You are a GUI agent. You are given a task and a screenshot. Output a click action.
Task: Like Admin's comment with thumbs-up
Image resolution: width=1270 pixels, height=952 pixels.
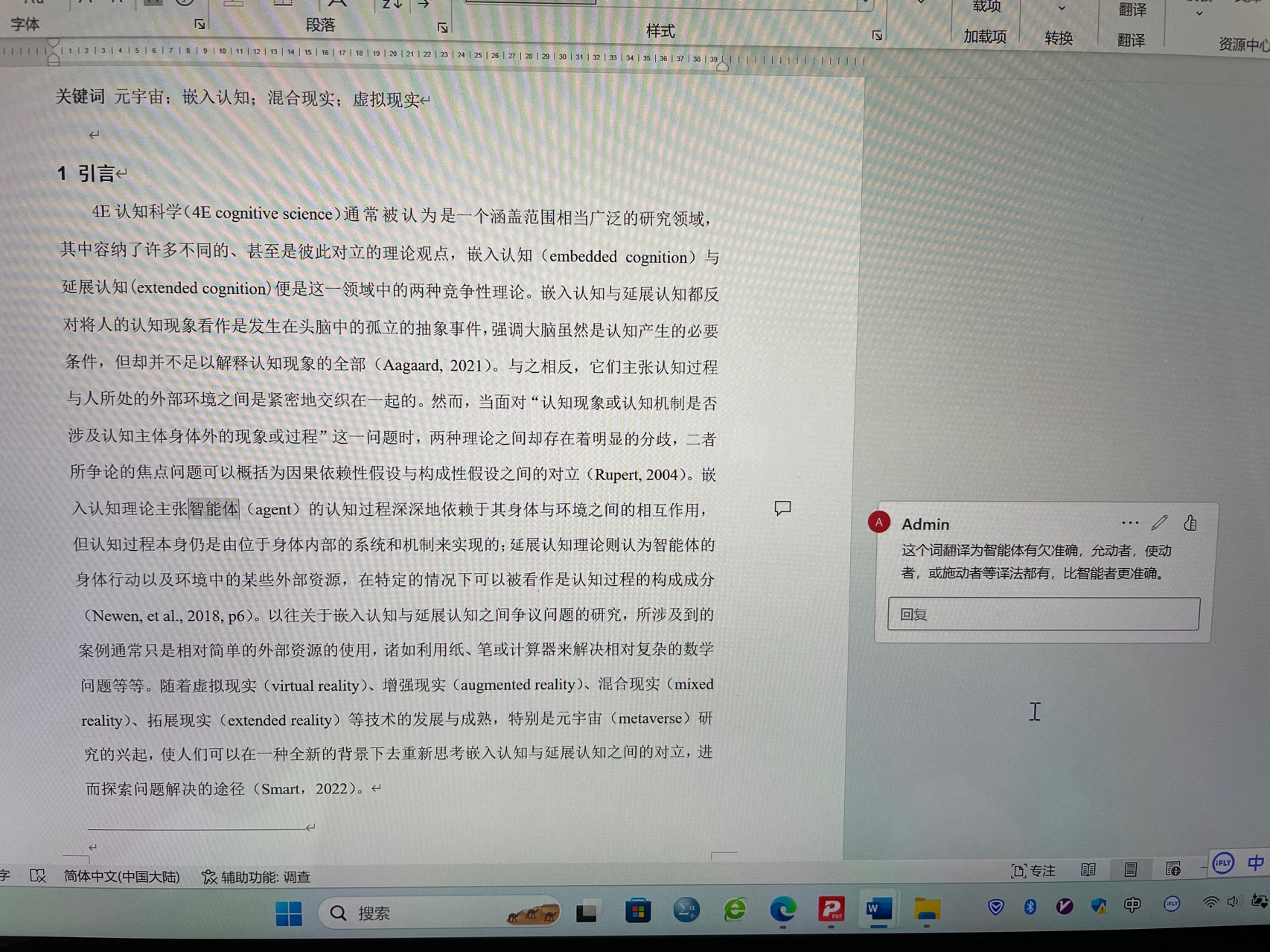click(1190, 523)
